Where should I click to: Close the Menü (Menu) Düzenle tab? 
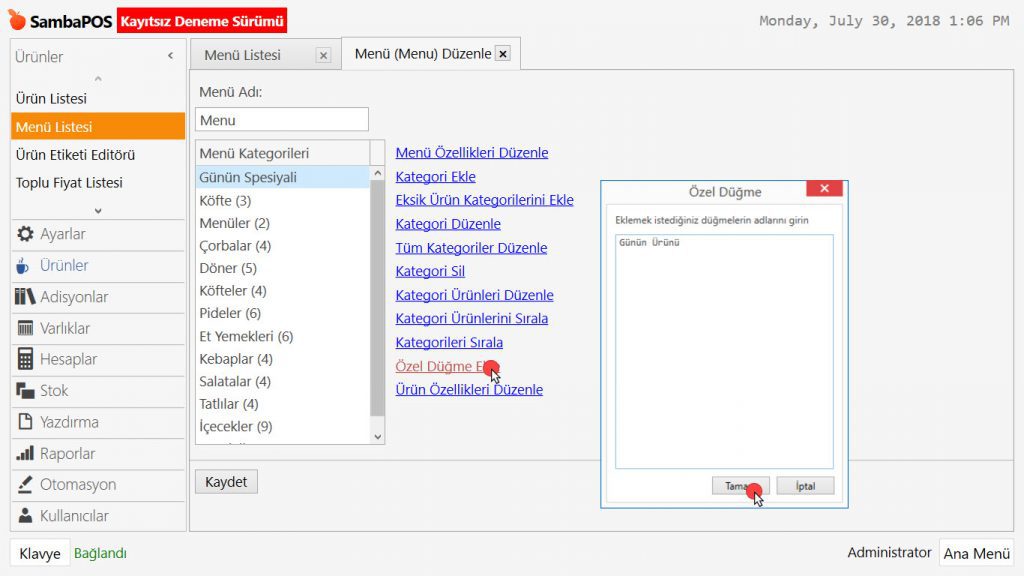[502, 54]
